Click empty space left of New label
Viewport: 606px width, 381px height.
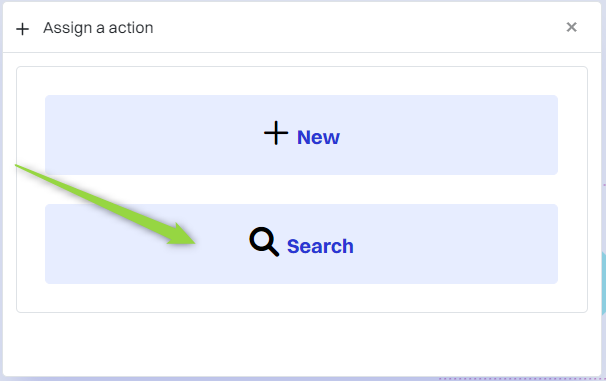pos(155,135)
